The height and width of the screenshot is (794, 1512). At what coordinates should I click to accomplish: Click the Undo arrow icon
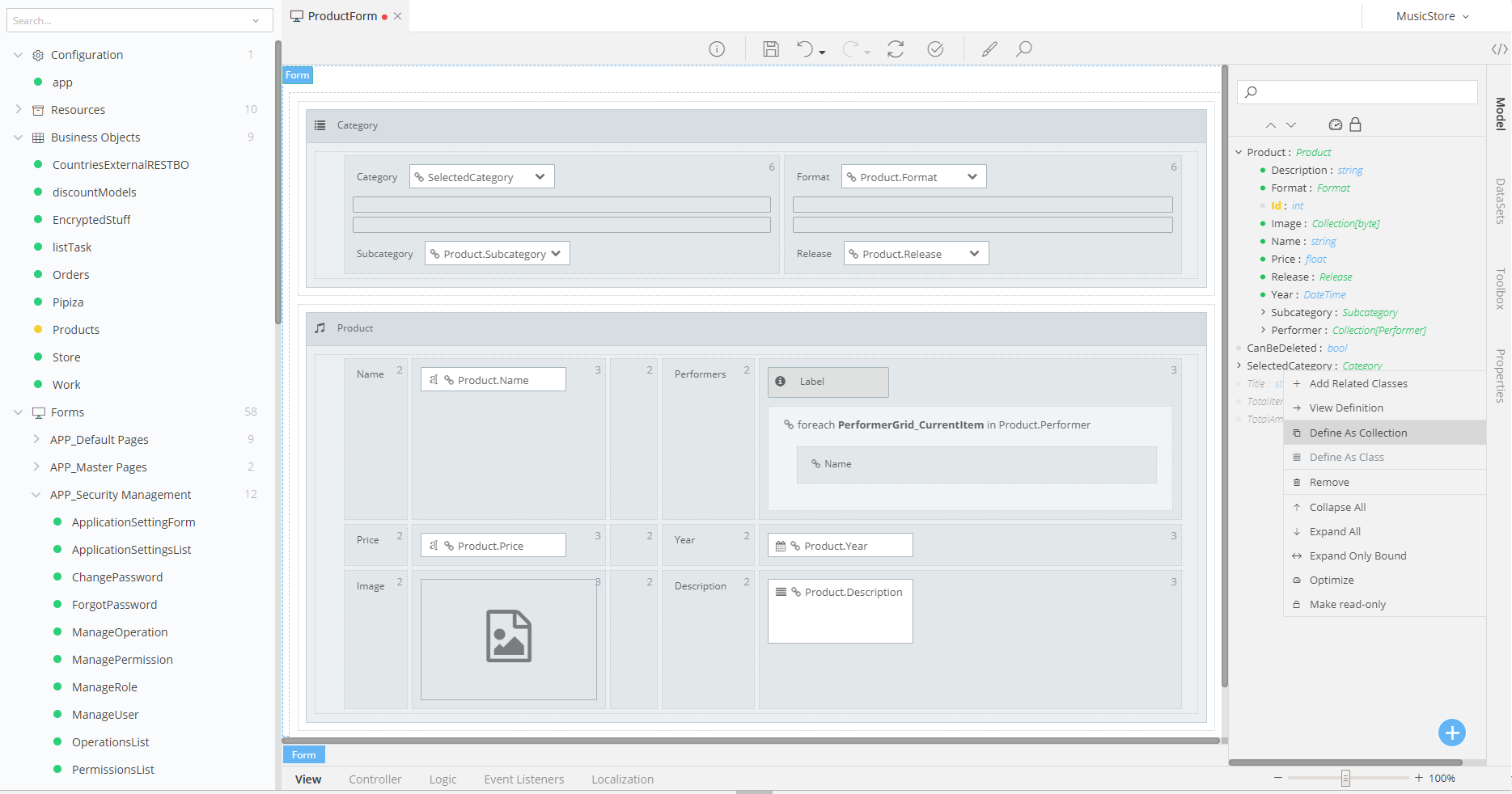click(805, 49)
